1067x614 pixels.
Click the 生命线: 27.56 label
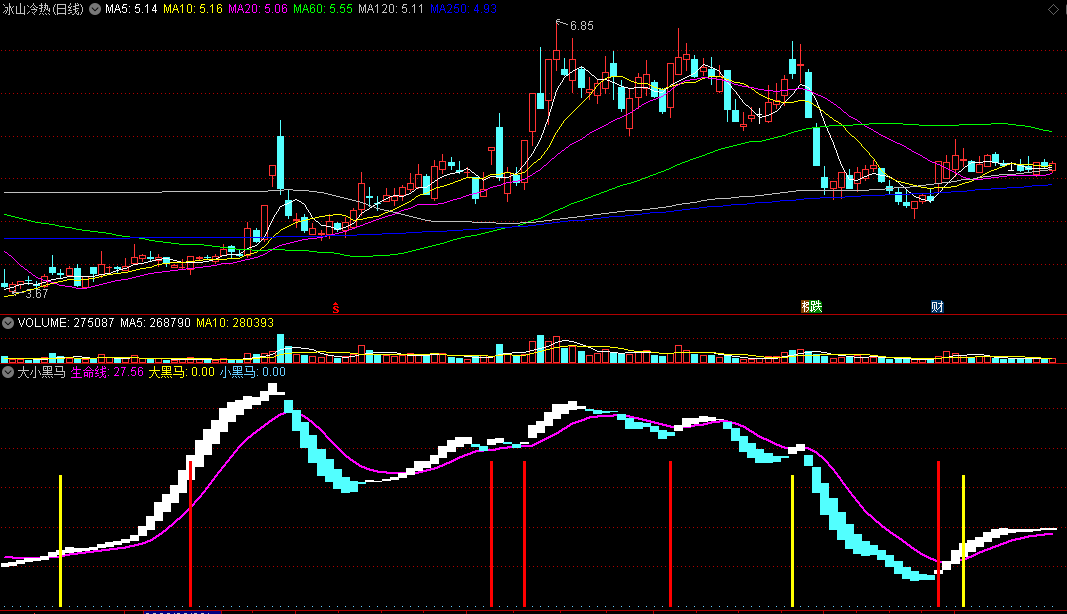pos(107,372)
